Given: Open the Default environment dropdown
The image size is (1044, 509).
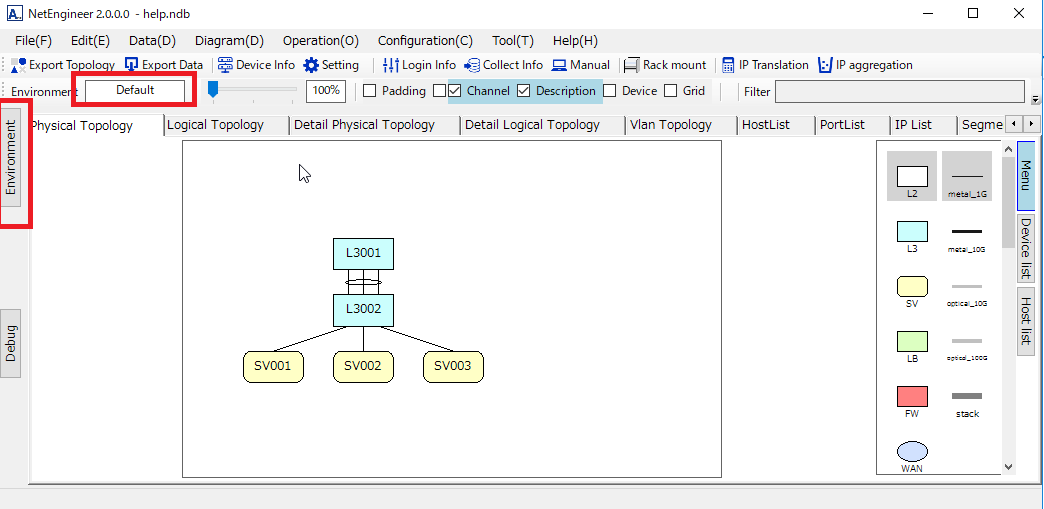Looking at the screenshot, I should pos(135,90).
